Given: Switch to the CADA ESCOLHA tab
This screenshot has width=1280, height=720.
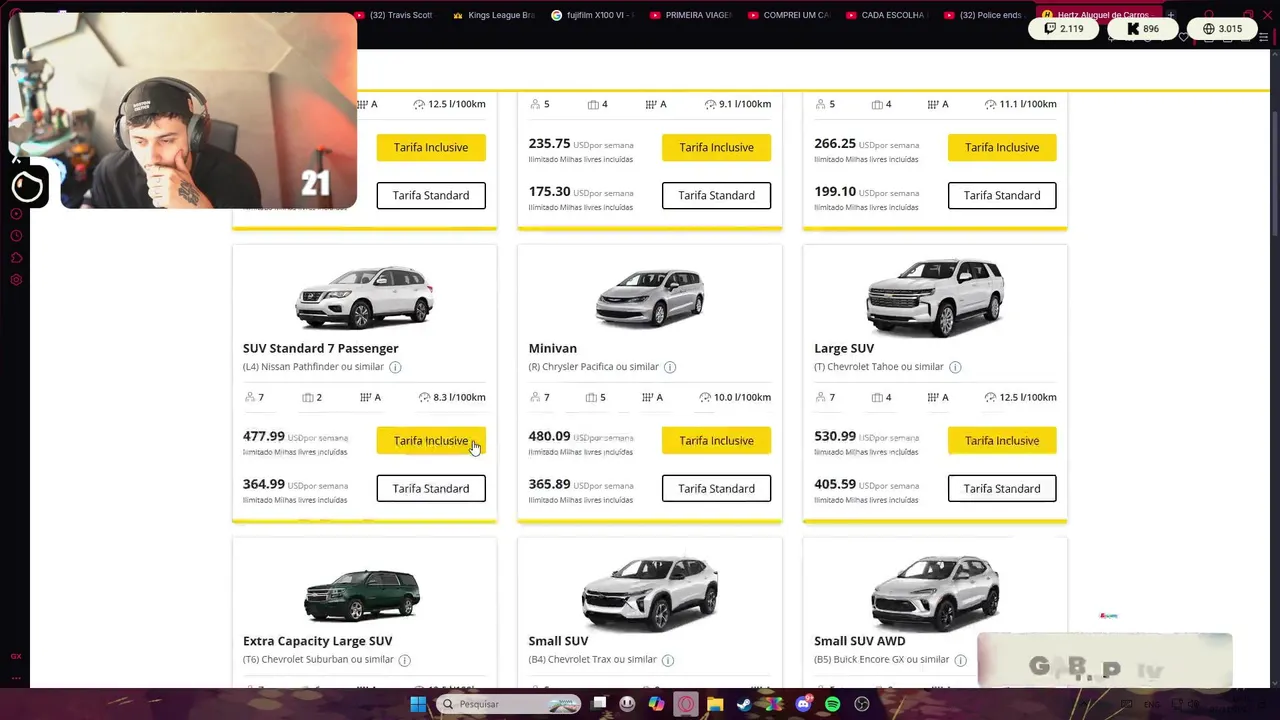Looking at the screenshot, I should pos(887,15).
